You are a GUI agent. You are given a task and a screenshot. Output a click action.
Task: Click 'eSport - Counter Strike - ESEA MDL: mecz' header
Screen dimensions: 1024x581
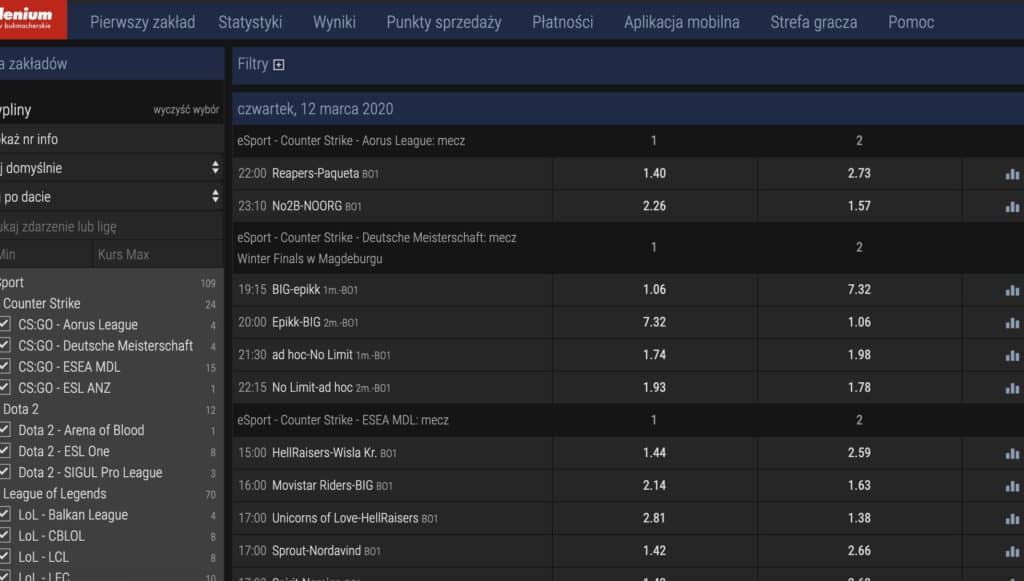click(343, 420)
